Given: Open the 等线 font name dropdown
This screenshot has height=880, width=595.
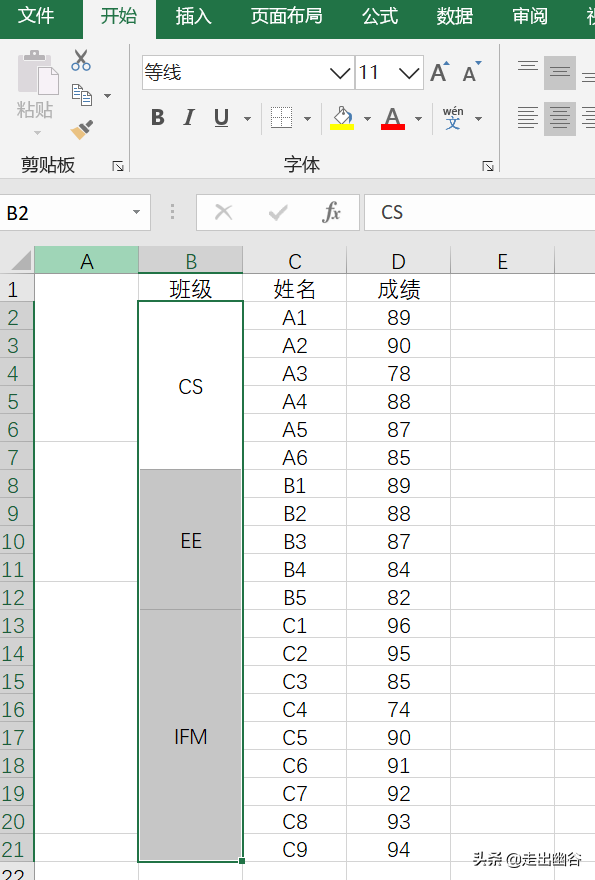Looking at the screenshot, I should (x=340, y=73).
